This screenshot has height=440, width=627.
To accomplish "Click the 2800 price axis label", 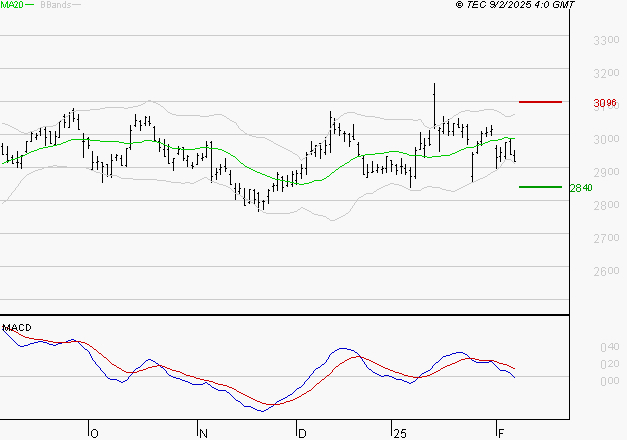I will (606, 205).
